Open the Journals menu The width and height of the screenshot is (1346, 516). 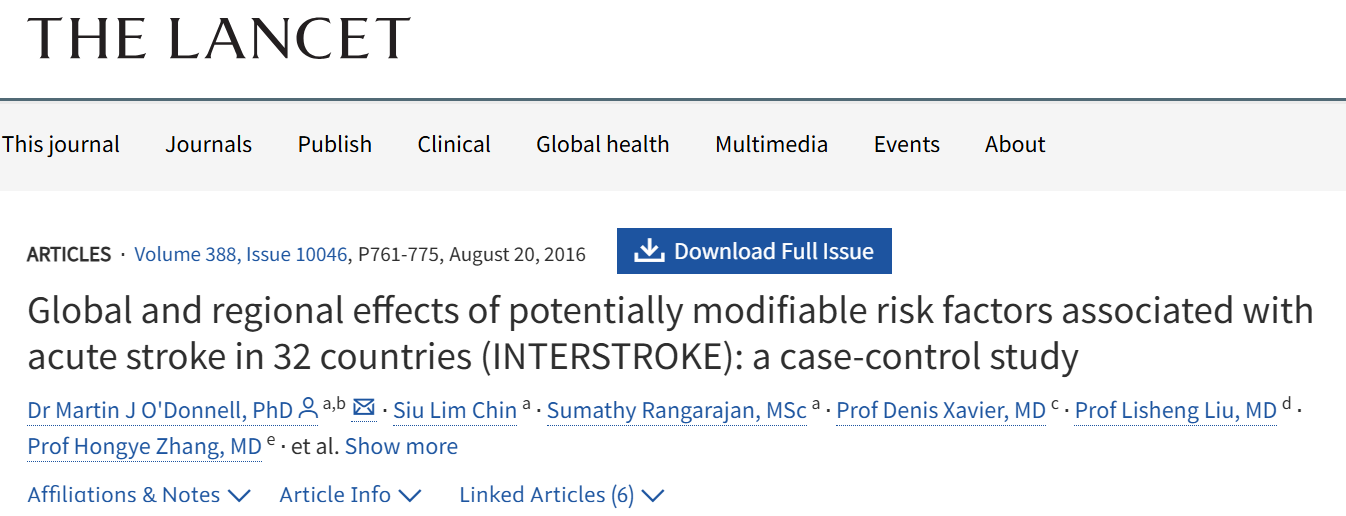click(209, 144)
